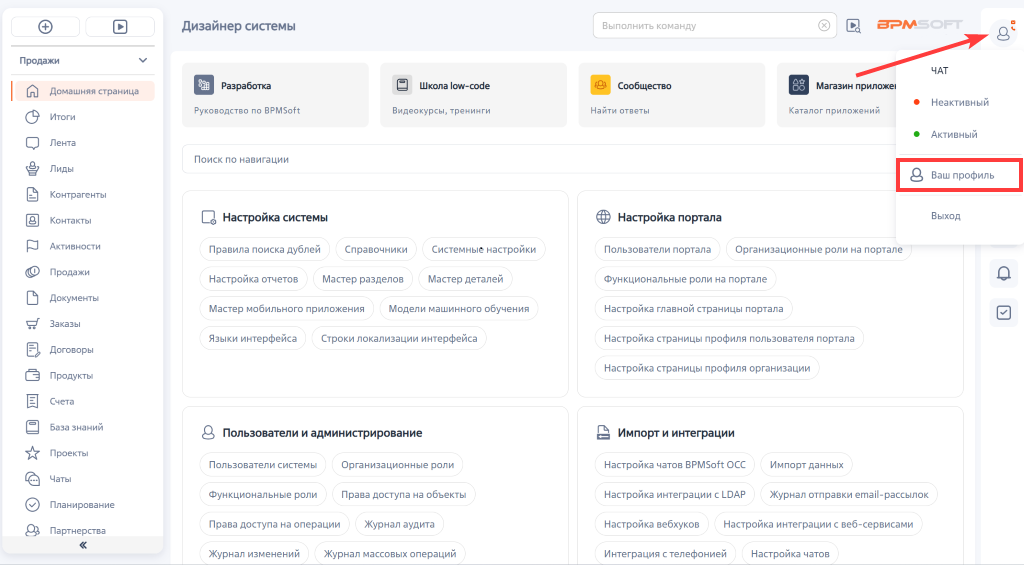The height and width of the screenshot is (565, 1024).
Task: Open Пользователи системы link
Action: (x=262, y=464)
